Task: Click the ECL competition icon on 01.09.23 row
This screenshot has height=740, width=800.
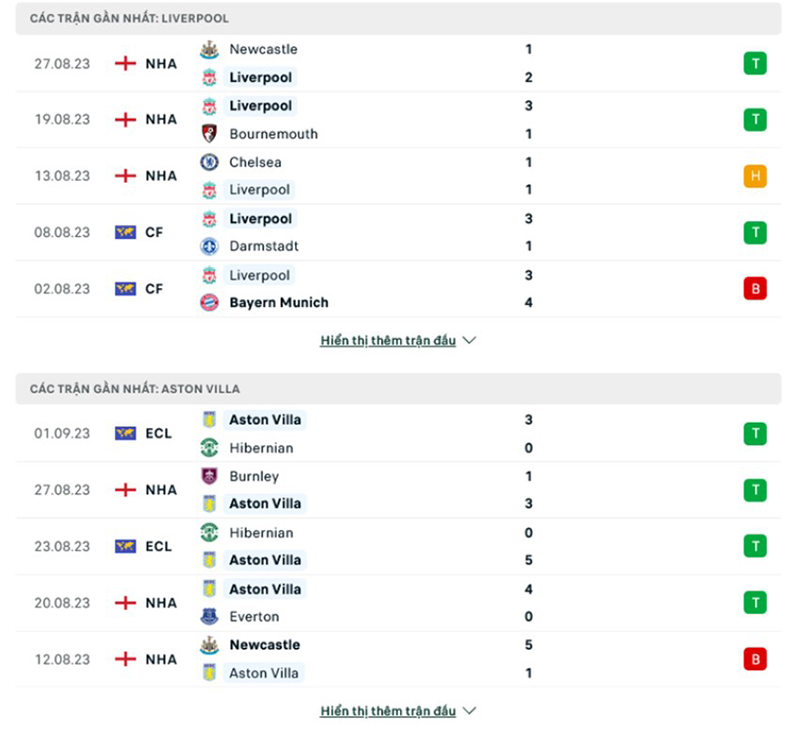Action: 126,433
